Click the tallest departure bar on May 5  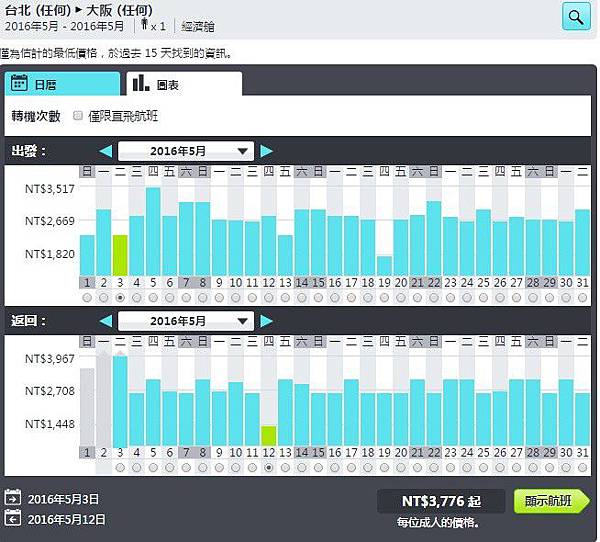pyautogui.click(x=153, y=232)
